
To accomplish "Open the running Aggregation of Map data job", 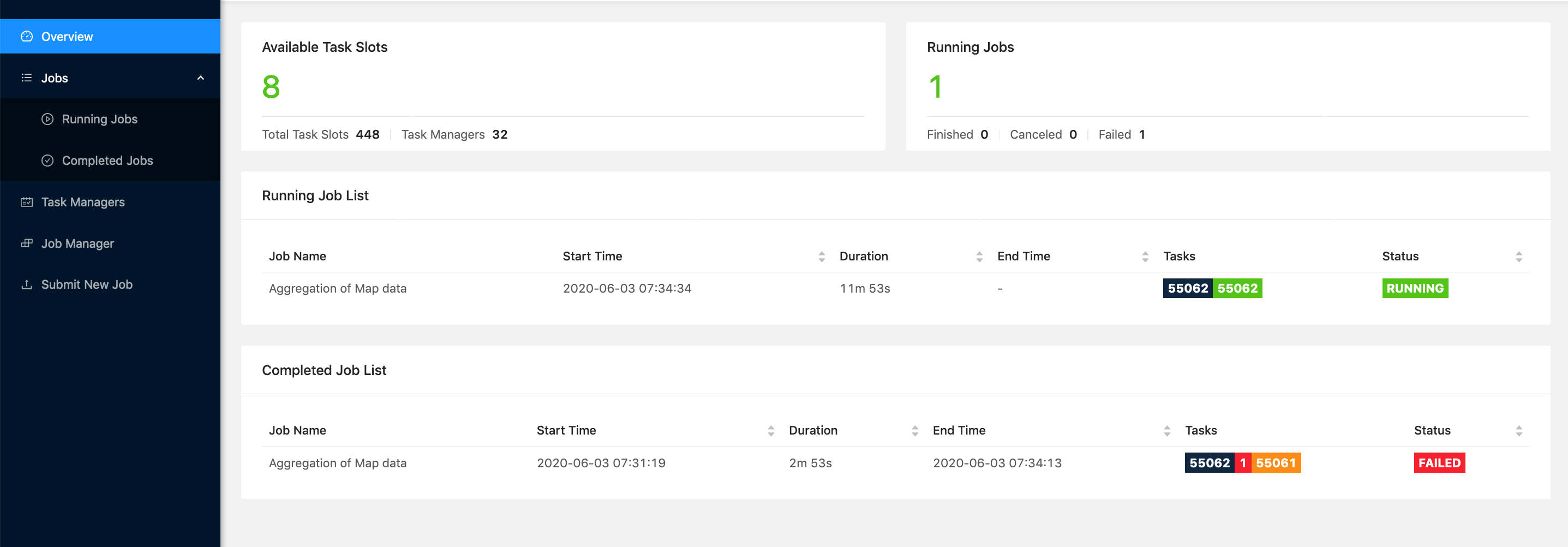I will pos(337,289).
